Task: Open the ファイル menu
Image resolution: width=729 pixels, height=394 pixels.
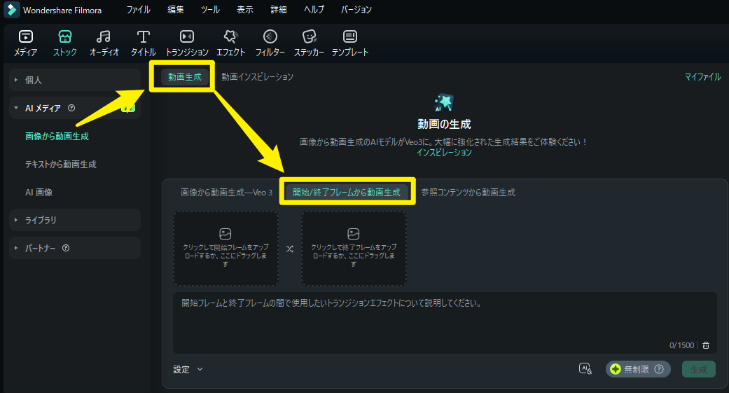Action: click(139, 9)
